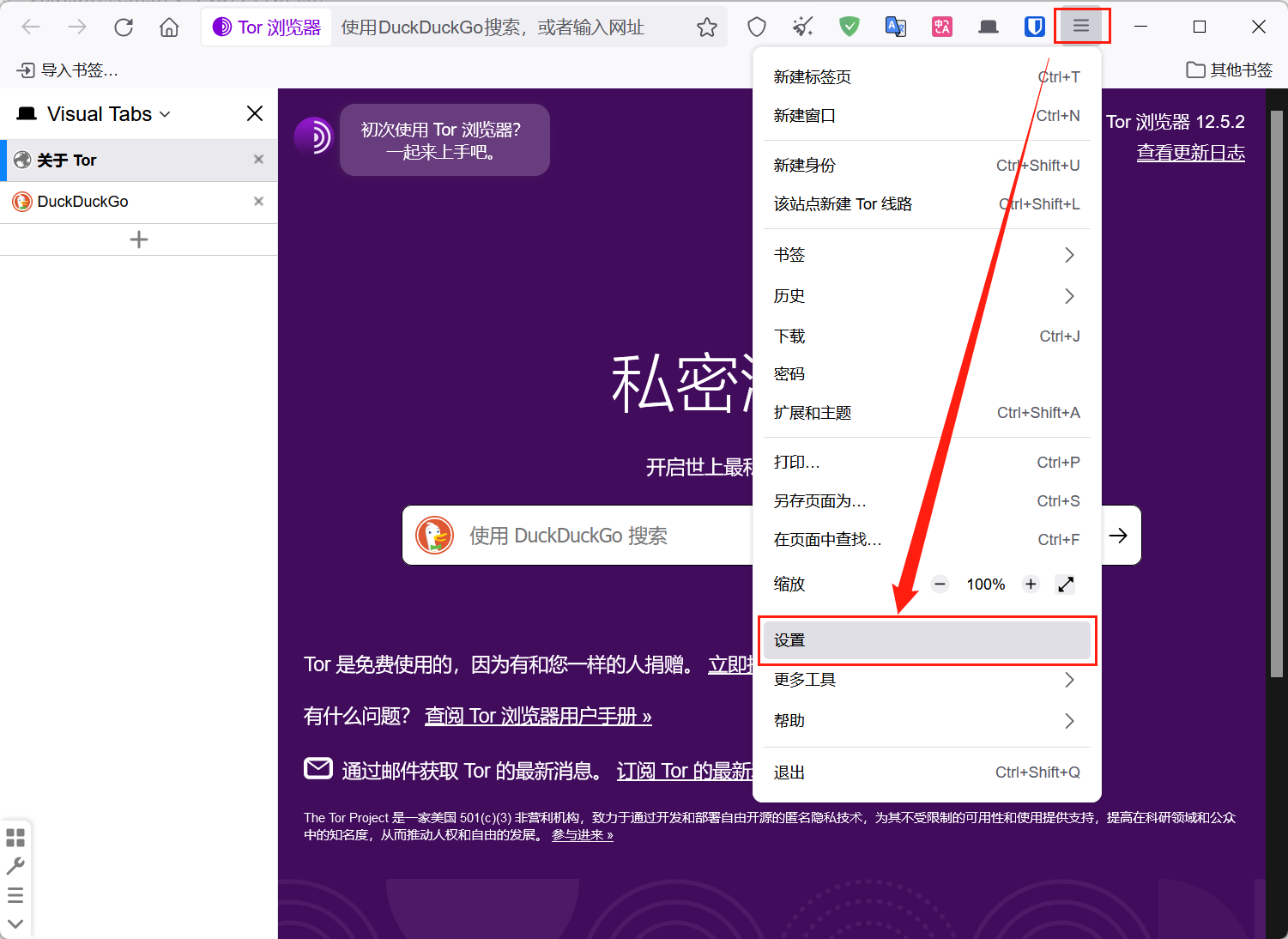Toggle full screen with arrows icon
The width and height of the screenshot is (1288, 939).
[1066, 585]
